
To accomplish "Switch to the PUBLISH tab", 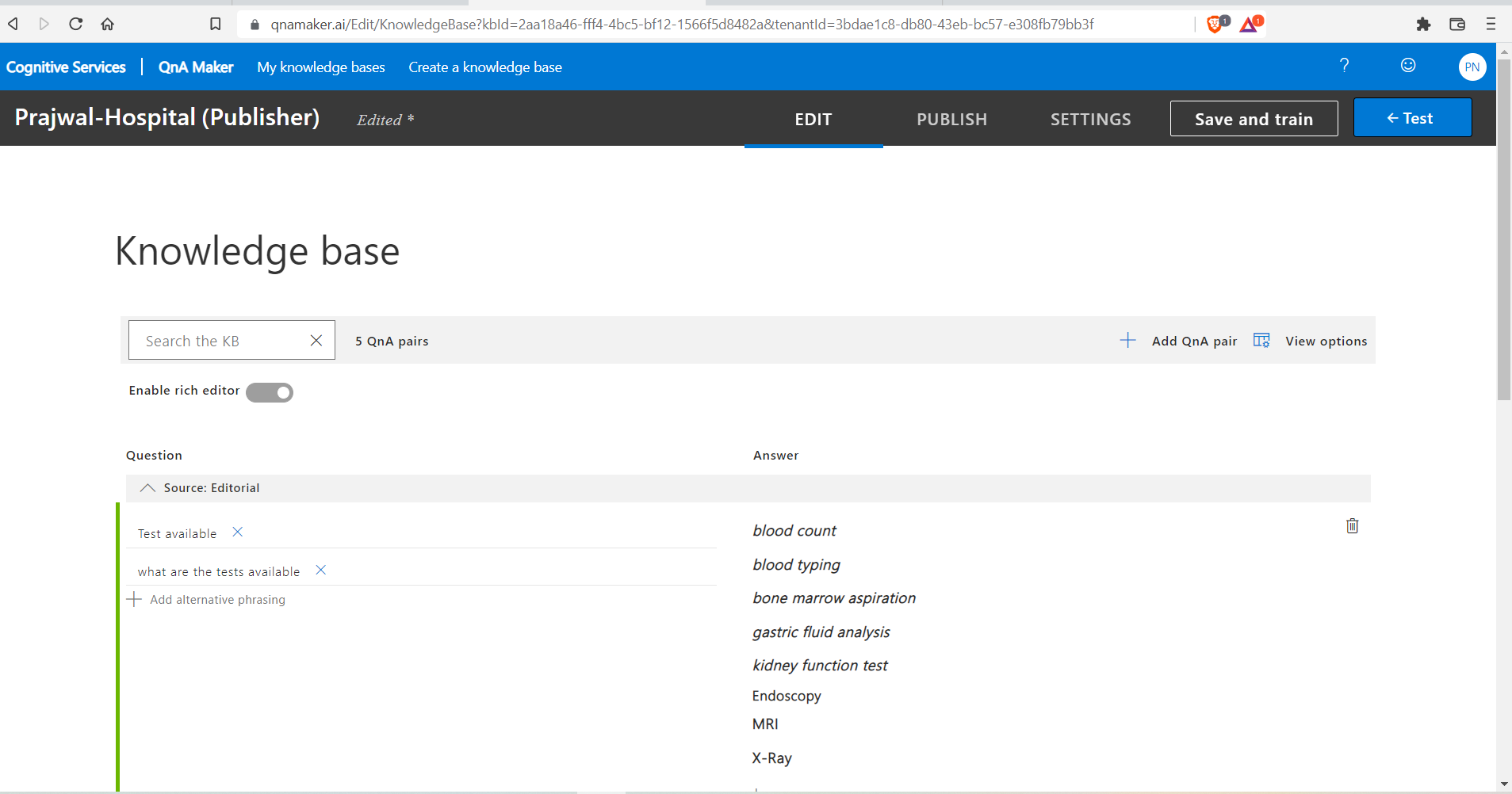I will [x=951, y=119].
